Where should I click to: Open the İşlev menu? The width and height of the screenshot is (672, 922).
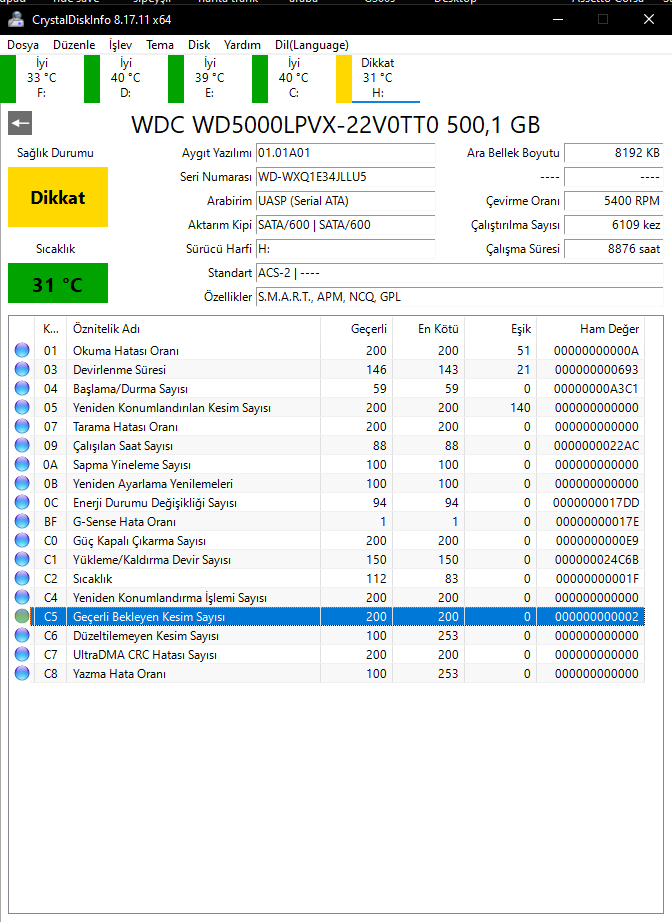[x=121, y=45]
